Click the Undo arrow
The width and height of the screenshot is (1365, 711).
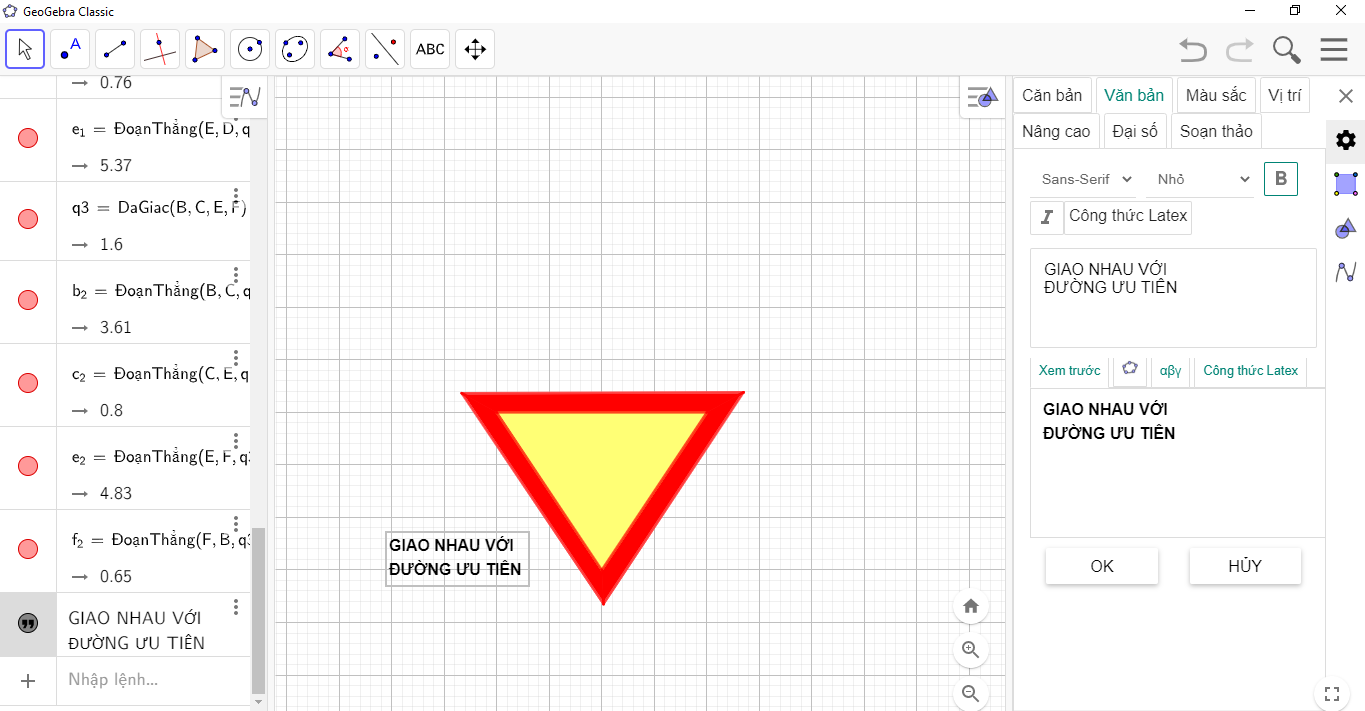point(1192,50)
